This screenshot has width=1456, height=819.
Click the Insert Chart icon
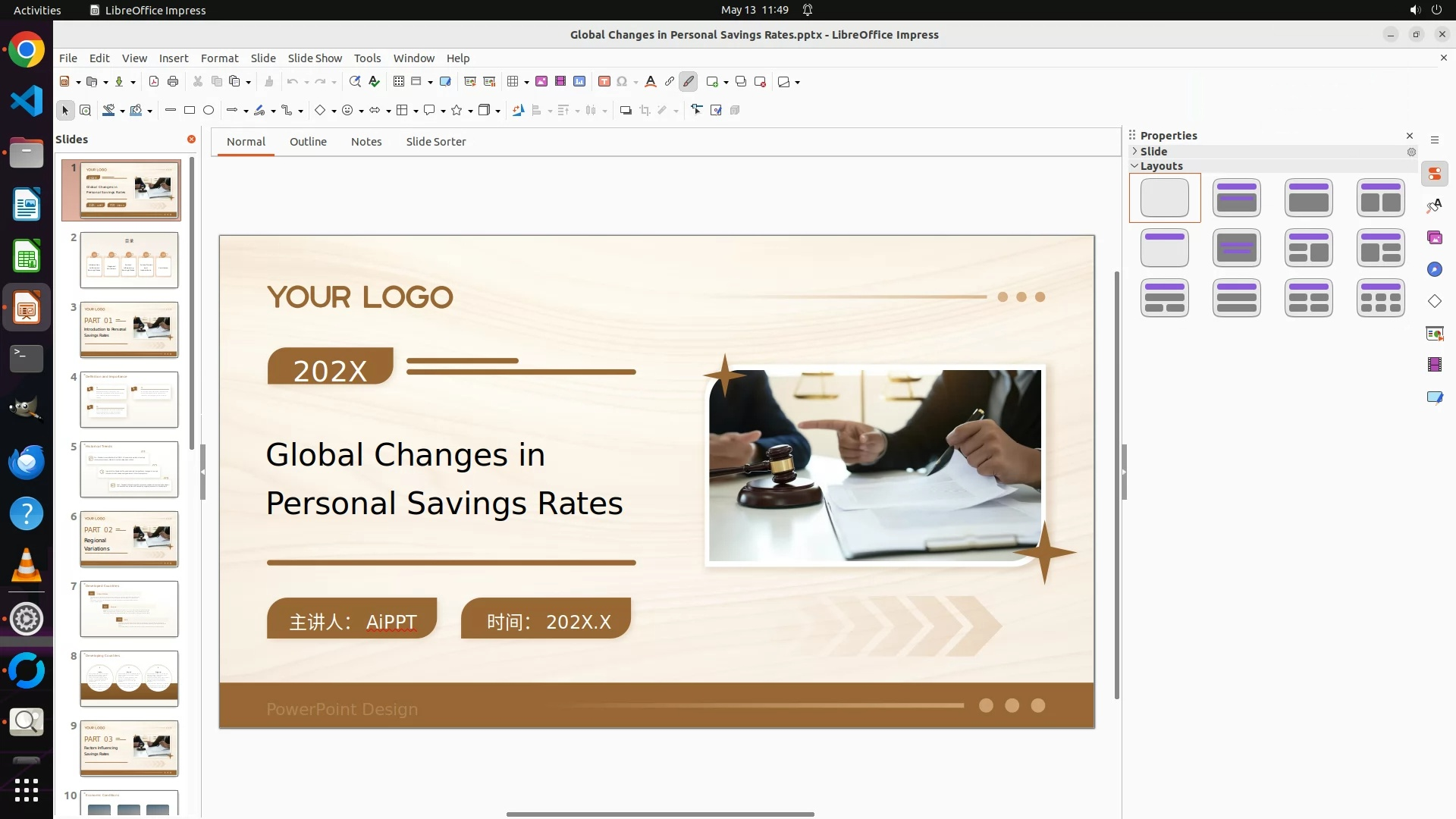[x=579, y=82]
